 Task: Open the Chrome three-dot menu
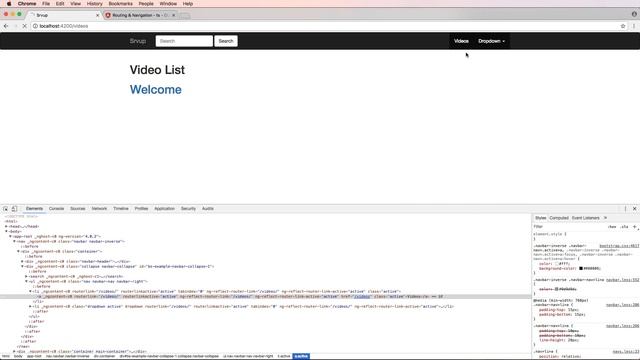pyautogui.click(x=634, y=26)
